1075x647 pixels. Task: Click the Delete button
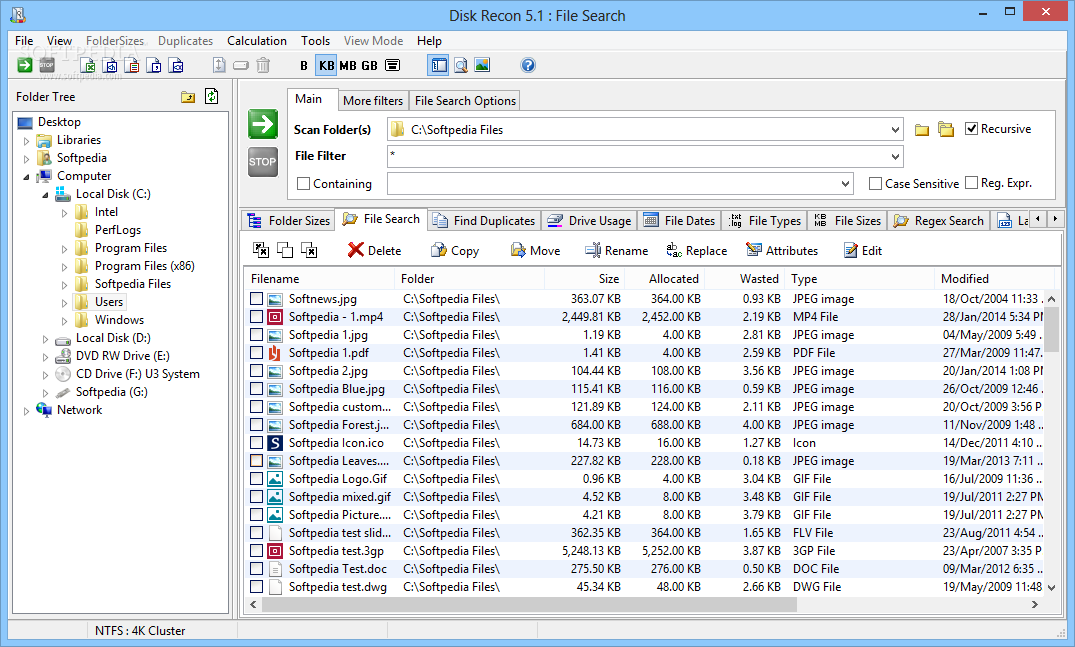point(374,251)
